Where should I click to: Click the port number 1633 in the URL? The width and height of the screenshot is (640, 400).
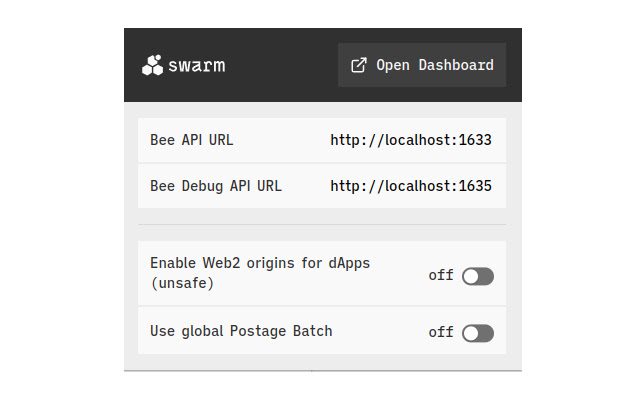[475, 140]
